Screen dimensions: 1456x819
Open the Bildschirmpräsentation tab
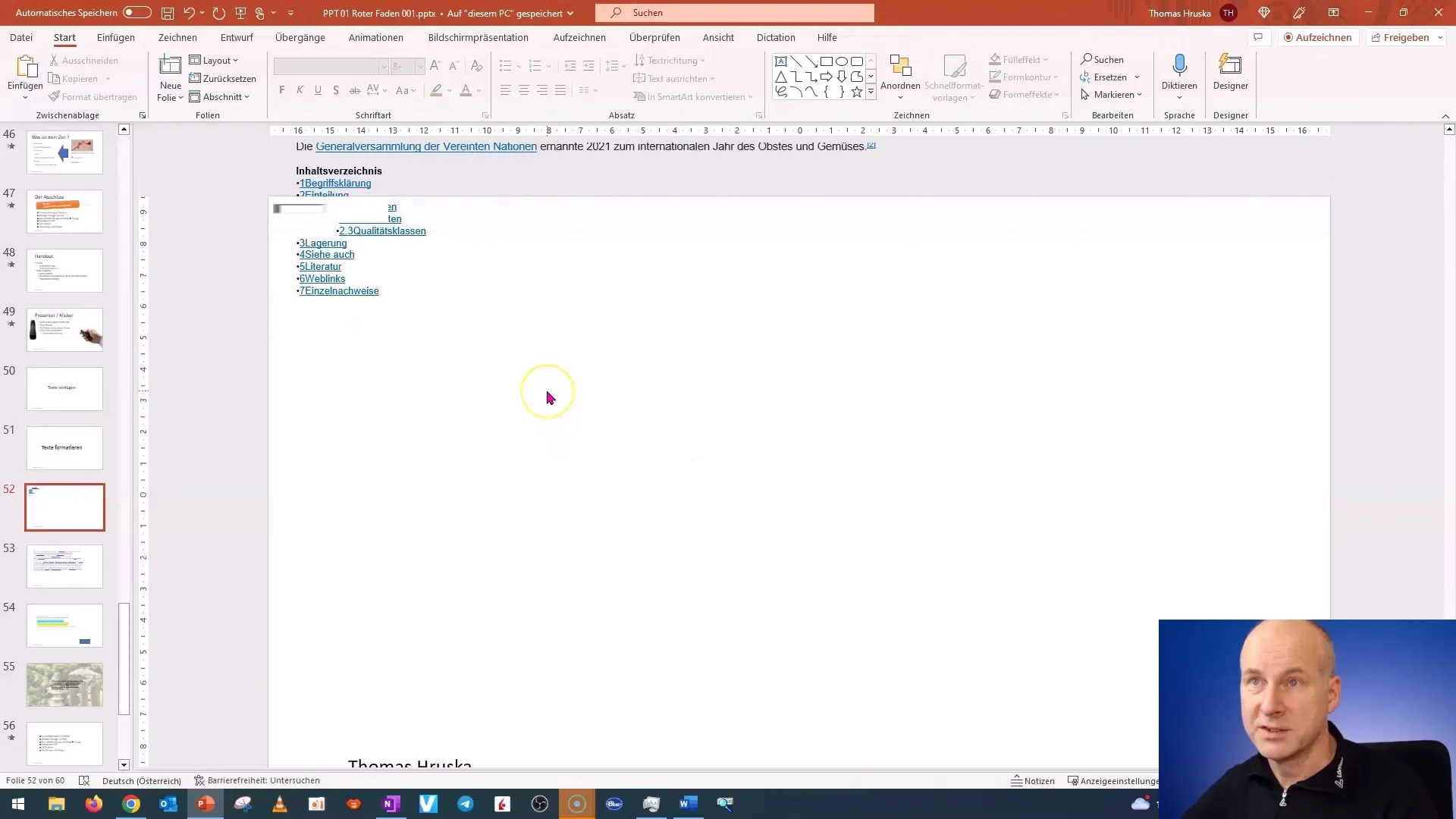coord(479,37)
